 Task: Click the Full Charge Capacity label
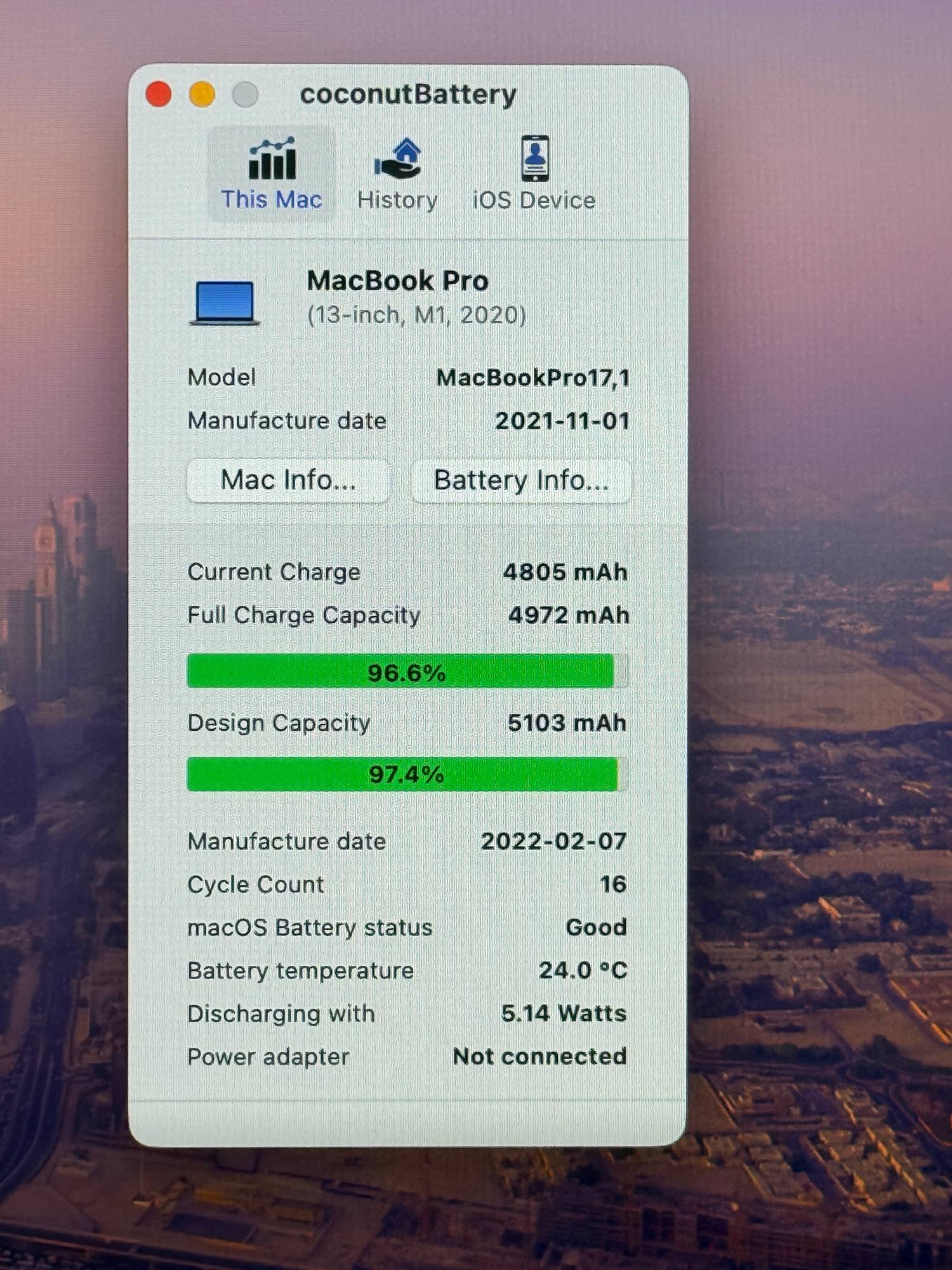click(x=304, y=616)
